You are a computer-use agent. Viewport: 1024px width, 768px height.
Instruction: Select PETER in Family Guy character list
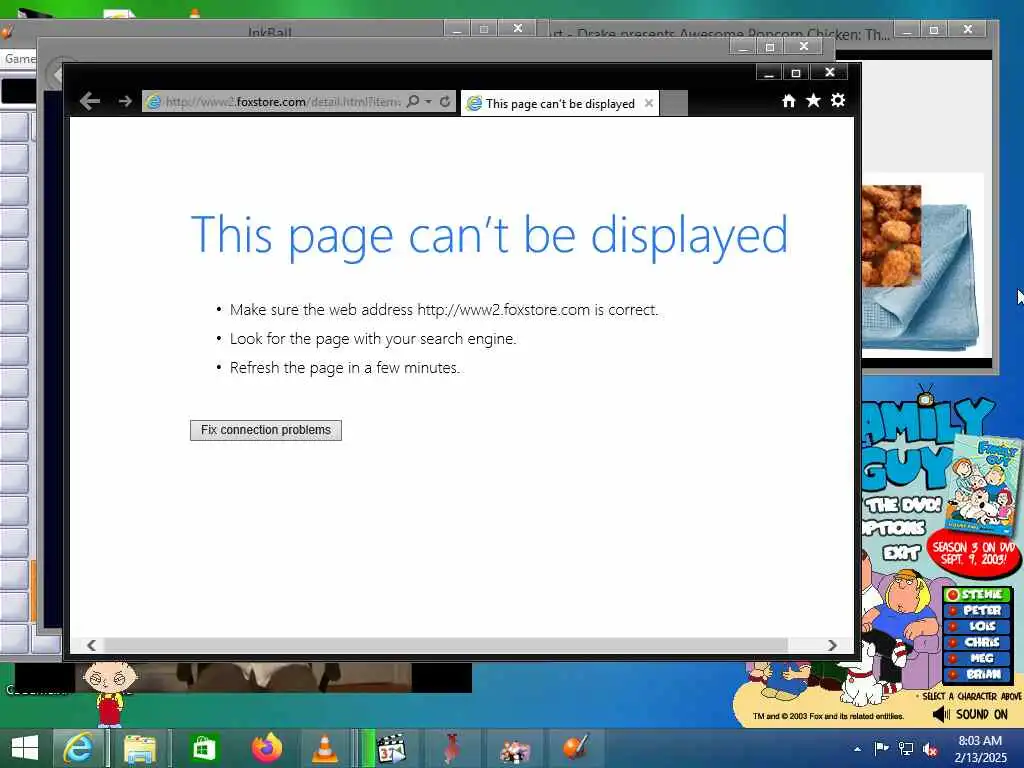[976, 611]
